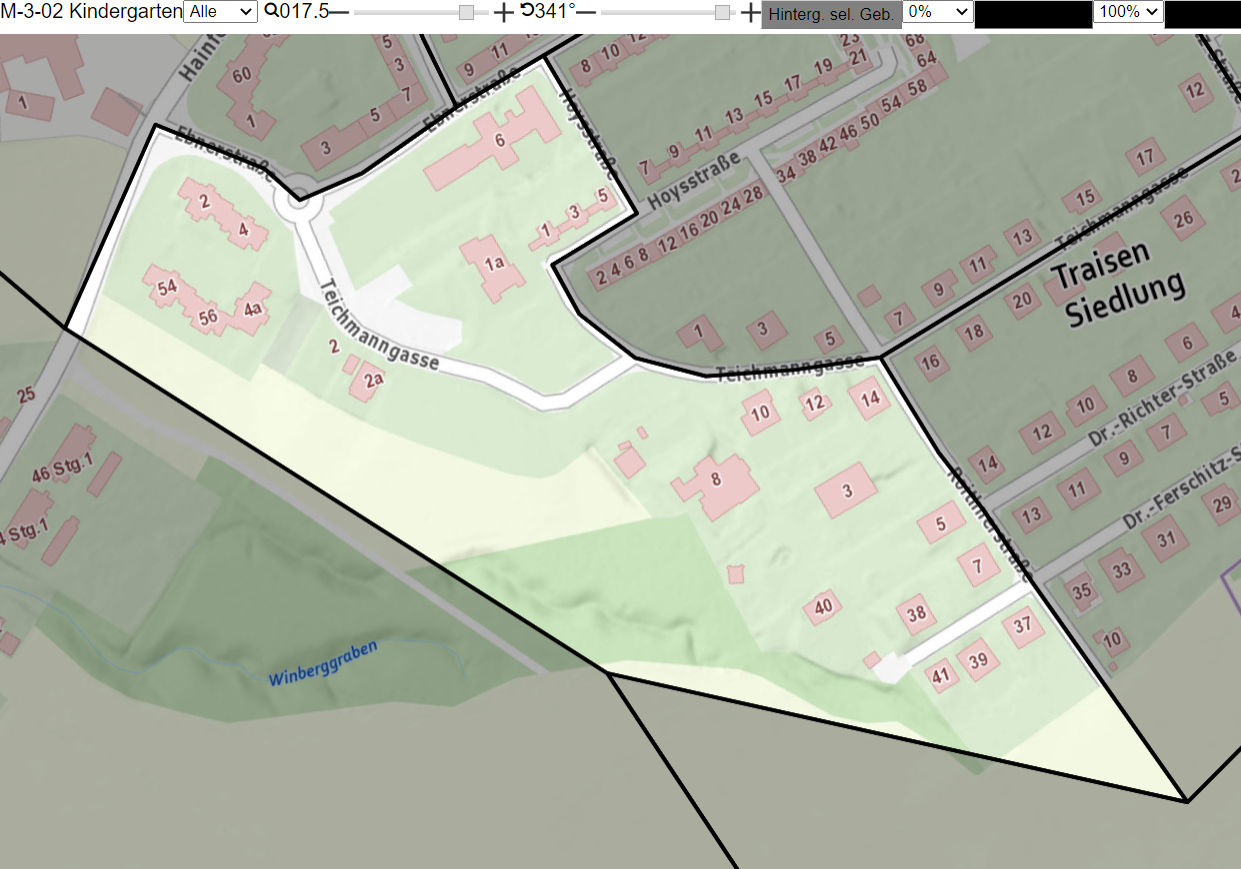Viewport: 1241px width, 869px height.
Task: Click building 1a on the map
Action: coord(493,266)
